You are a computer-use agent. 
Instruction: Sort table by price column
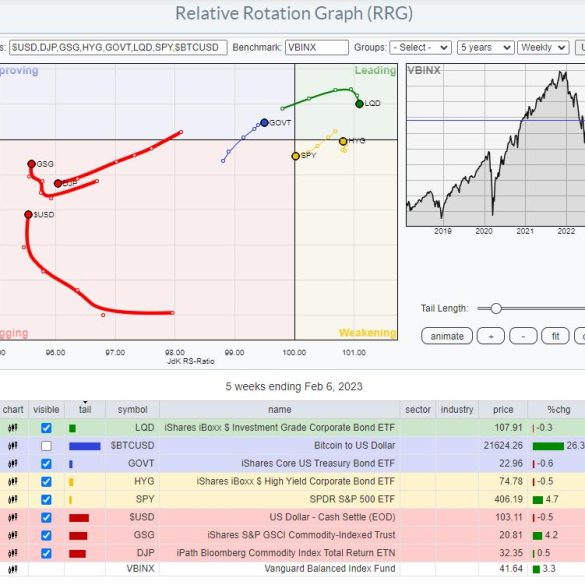(x=503, y=410)
